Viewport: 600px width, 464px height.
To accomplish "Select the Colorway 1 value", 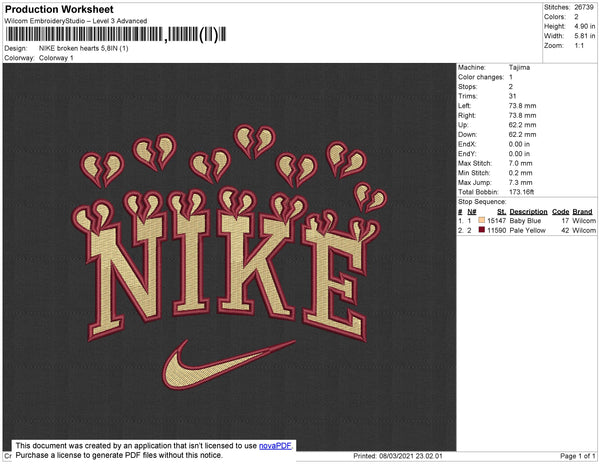I will click(56, 58).
